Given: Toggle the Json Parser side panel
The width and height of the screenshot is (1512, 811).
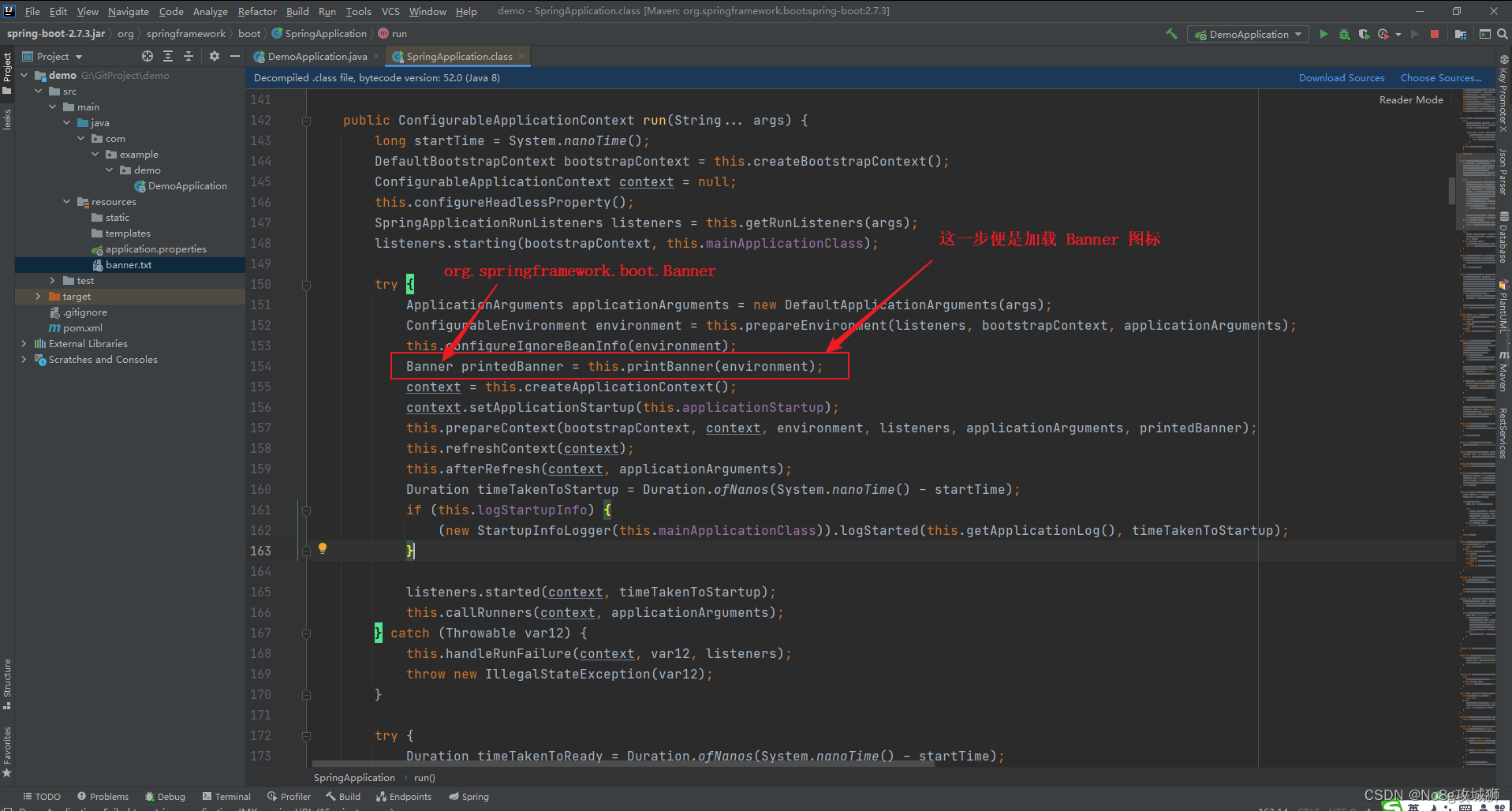Looking at the screenshot, I should click(1503, 171).
